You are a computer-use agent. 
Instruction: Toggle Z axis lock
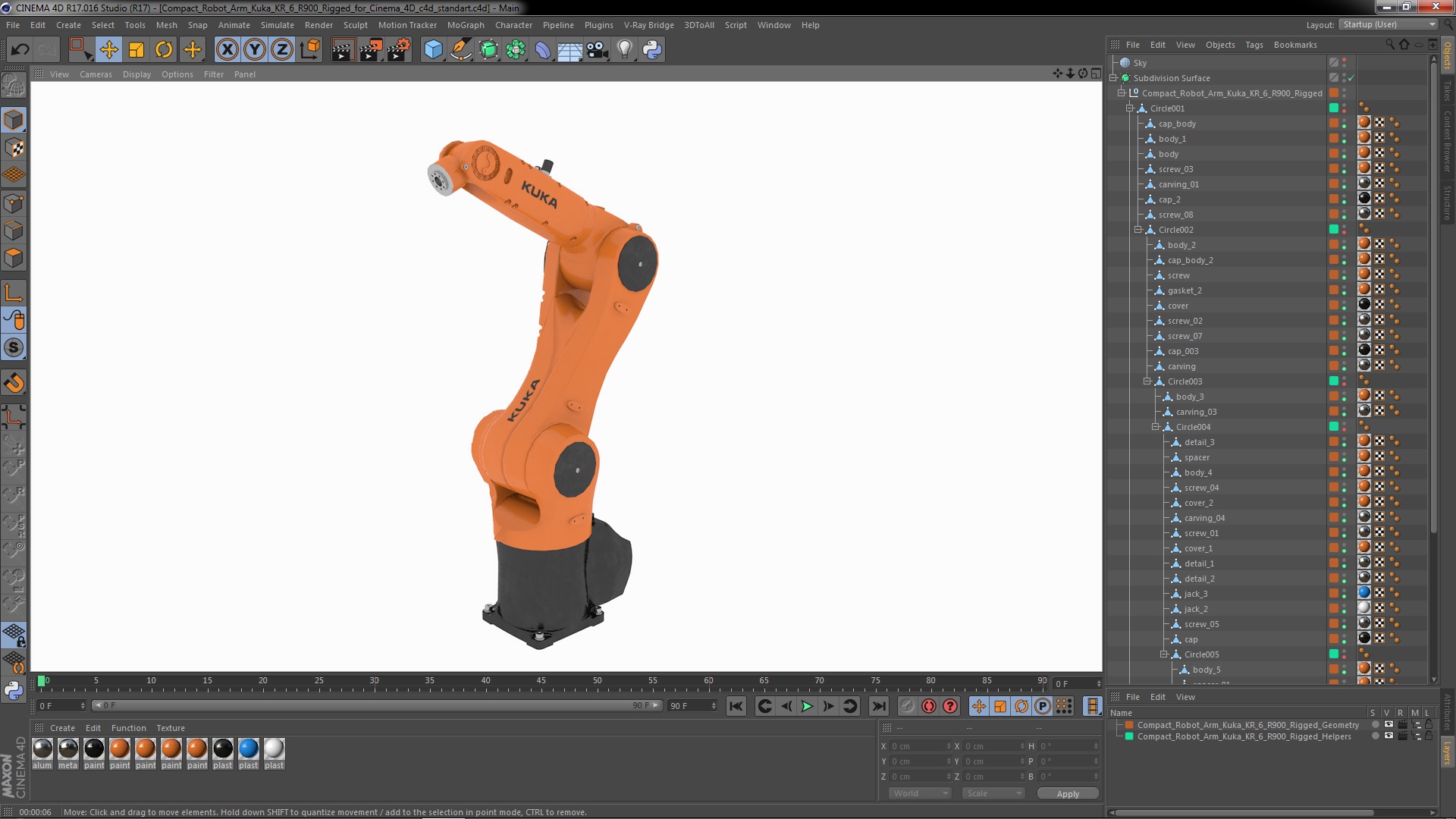[x=282, y=50]
